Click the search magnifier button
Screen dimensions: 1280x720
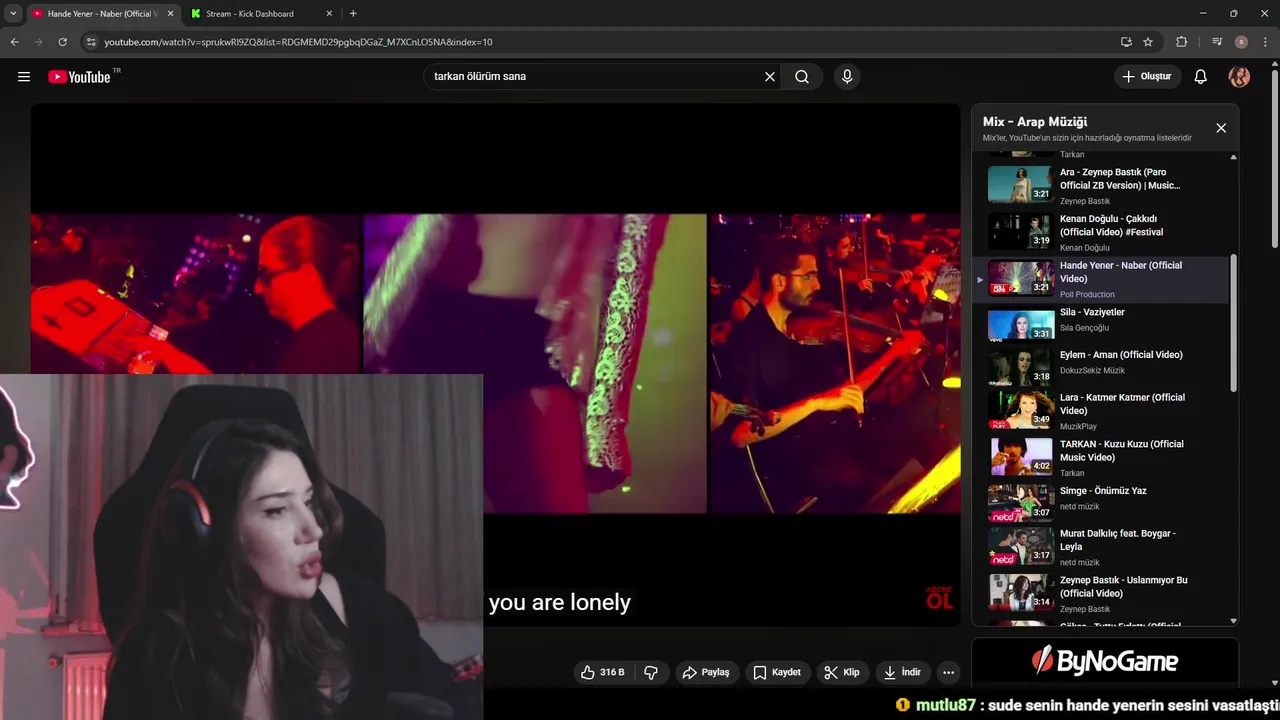[802, 77]
